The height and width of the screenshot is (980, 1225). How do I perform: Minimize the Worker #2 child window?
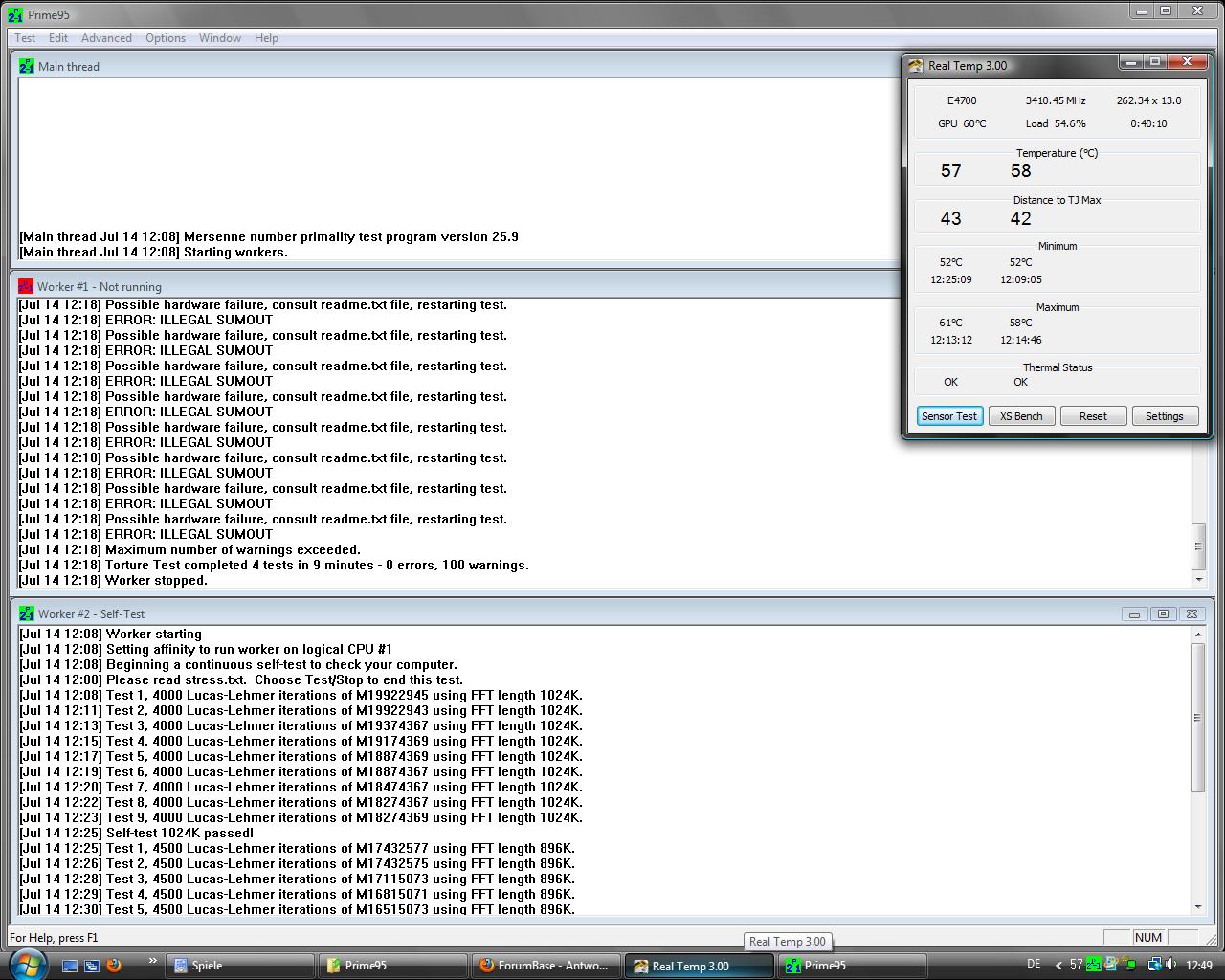[1134, 614]
